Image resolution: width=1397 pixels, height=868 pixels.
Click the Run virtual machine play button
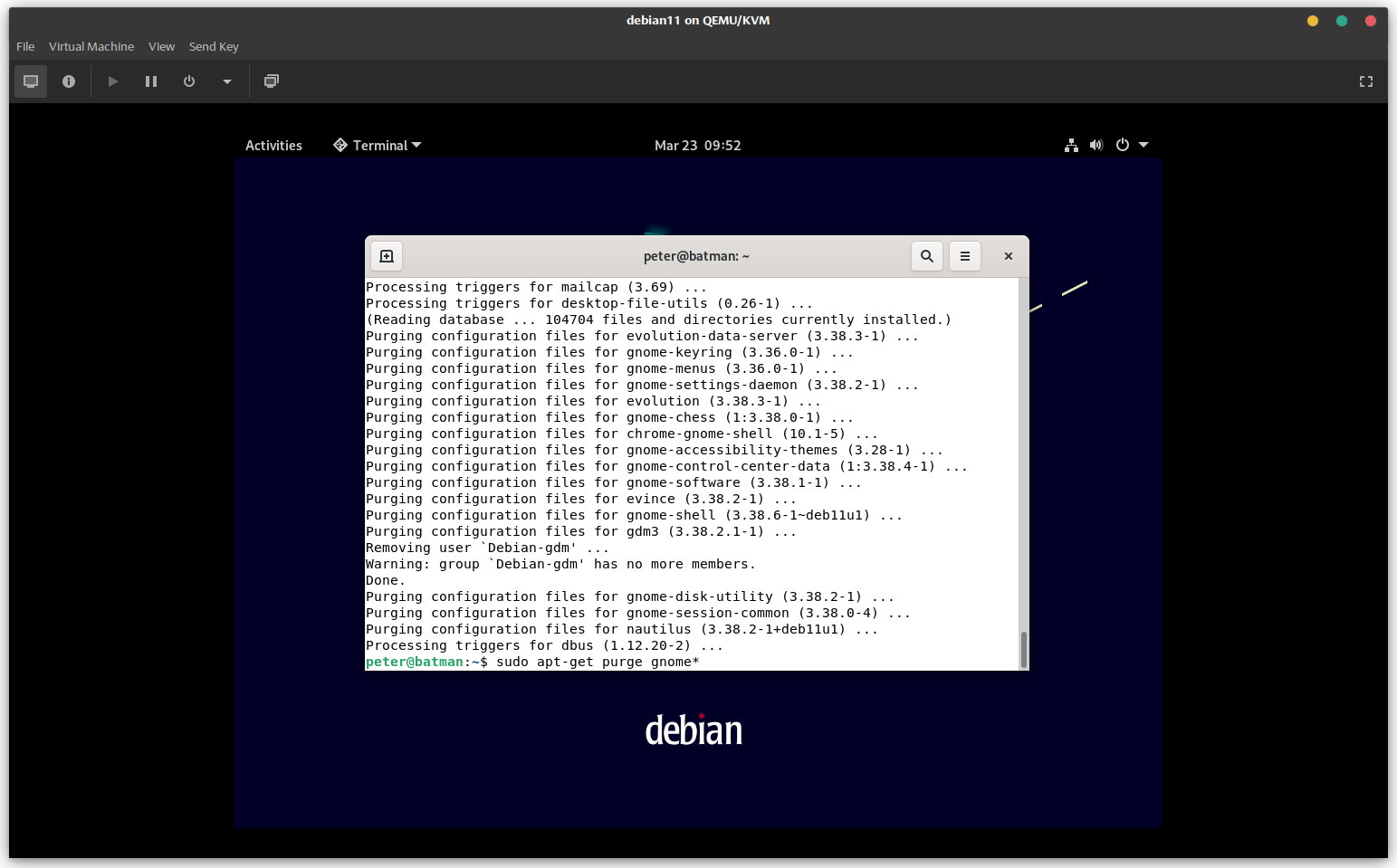pyautogui.click(x=113, y=81)
